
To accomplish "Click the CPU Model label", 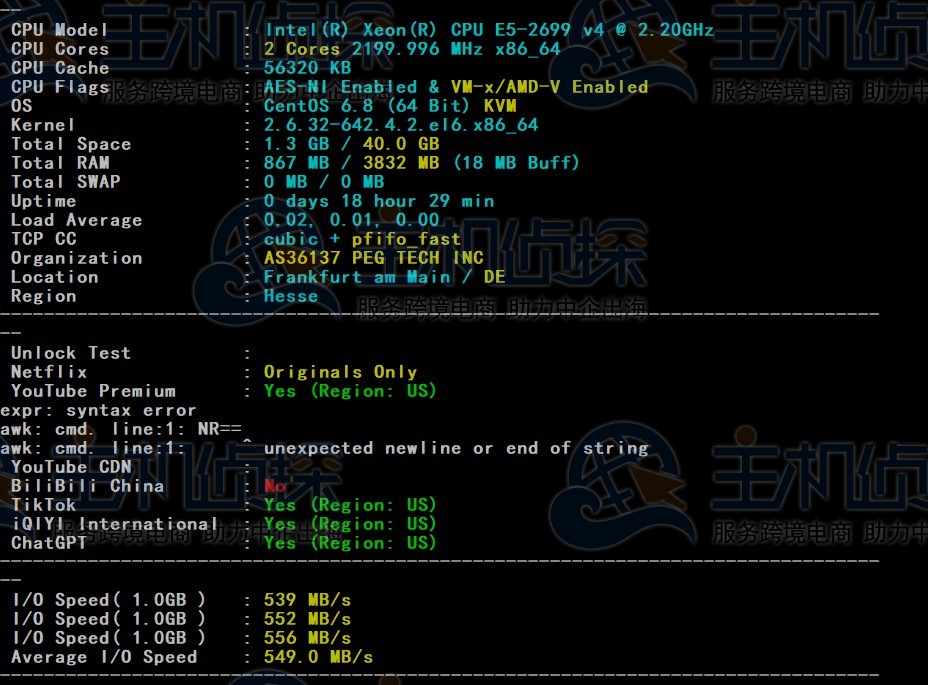I will point(59,30).
